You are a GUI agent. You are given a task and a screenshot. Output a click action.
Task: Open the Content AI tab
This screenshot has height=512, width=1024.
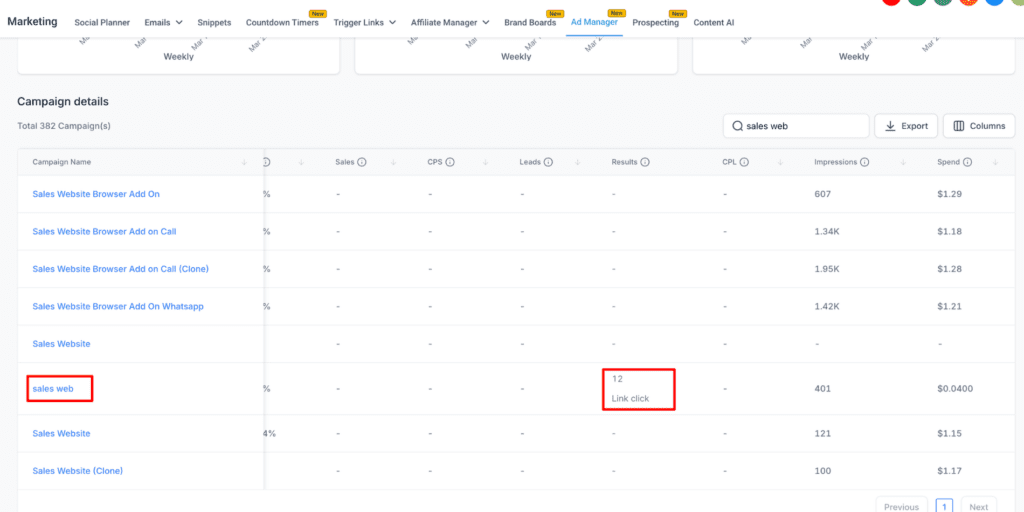714,22
